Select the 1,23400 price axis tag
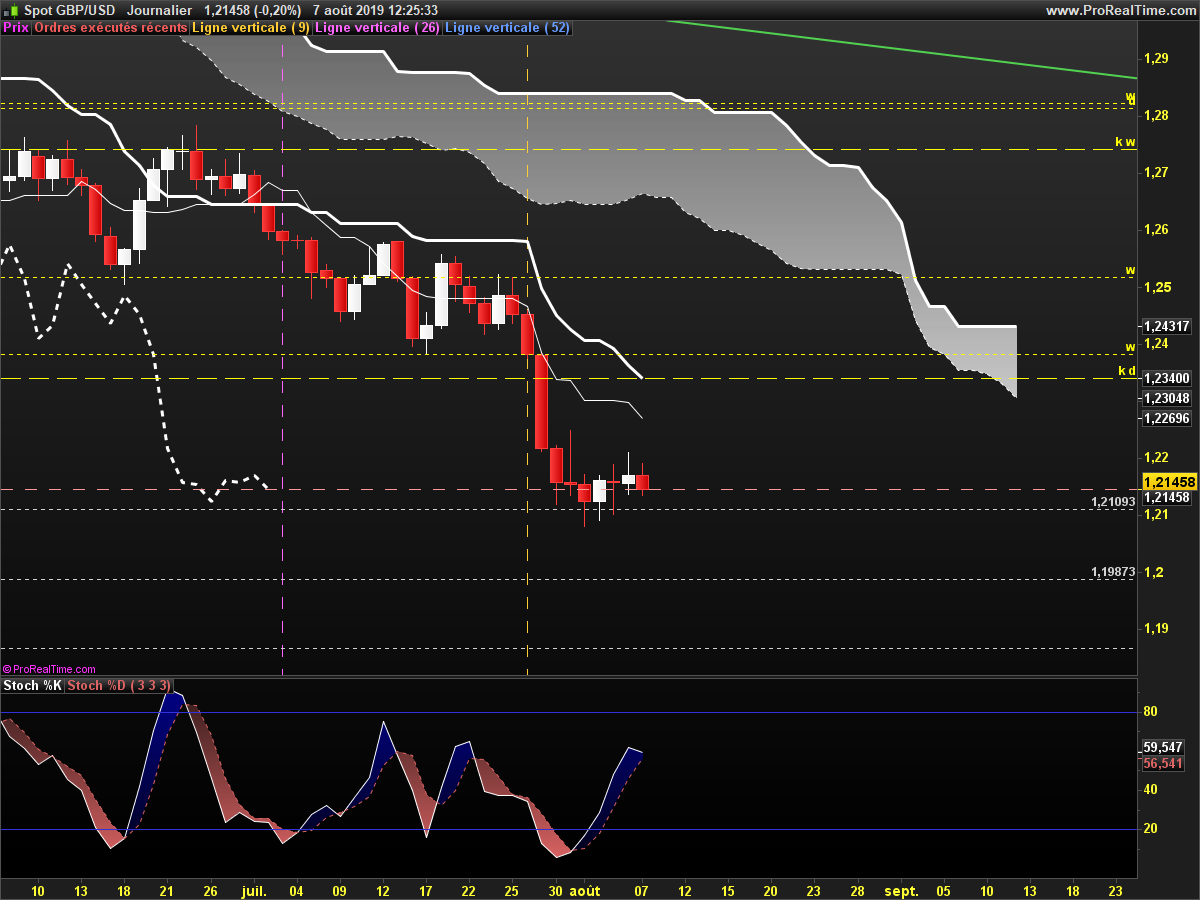Screen dimensions: 1200x900 (x=1167, y=378)
